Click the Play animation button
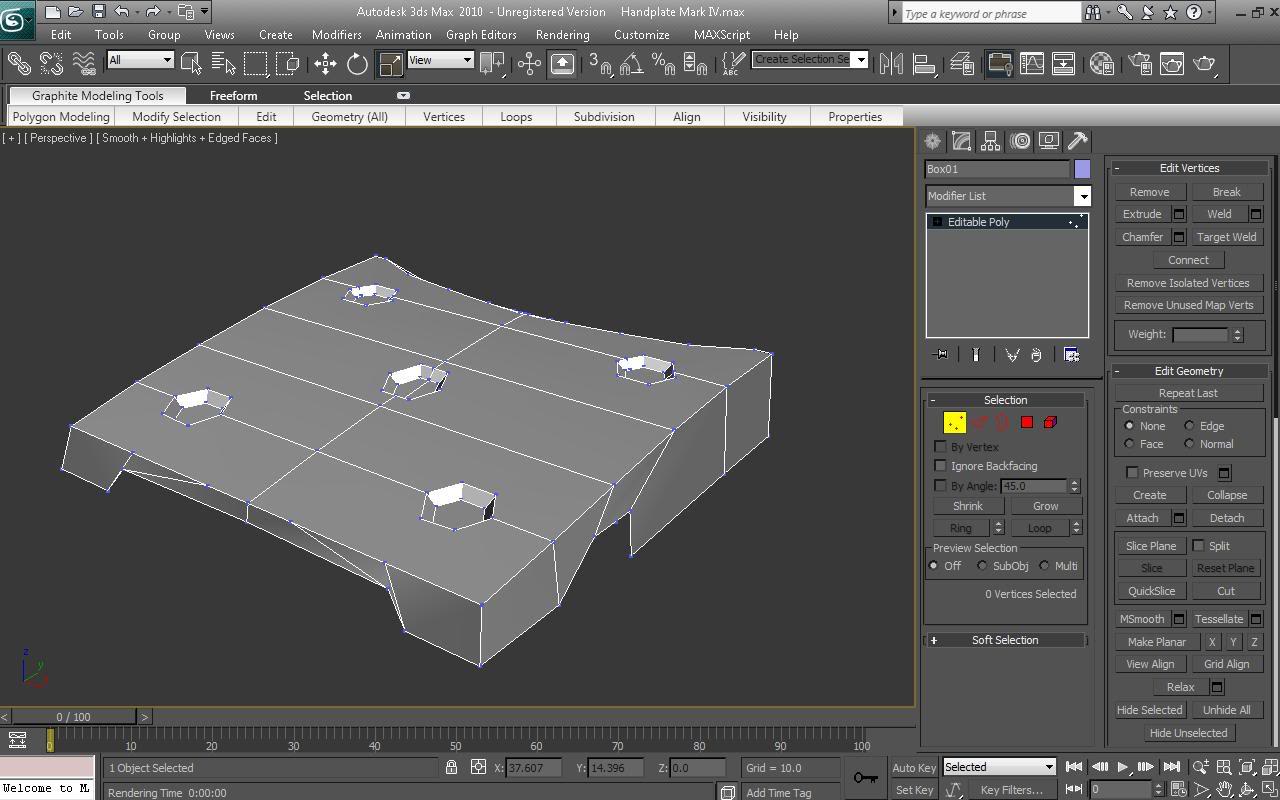 pos(1122,767)
